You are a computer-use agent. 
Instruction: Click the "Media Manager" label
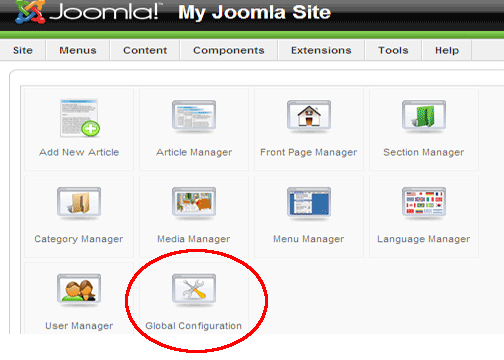point(194,239)
